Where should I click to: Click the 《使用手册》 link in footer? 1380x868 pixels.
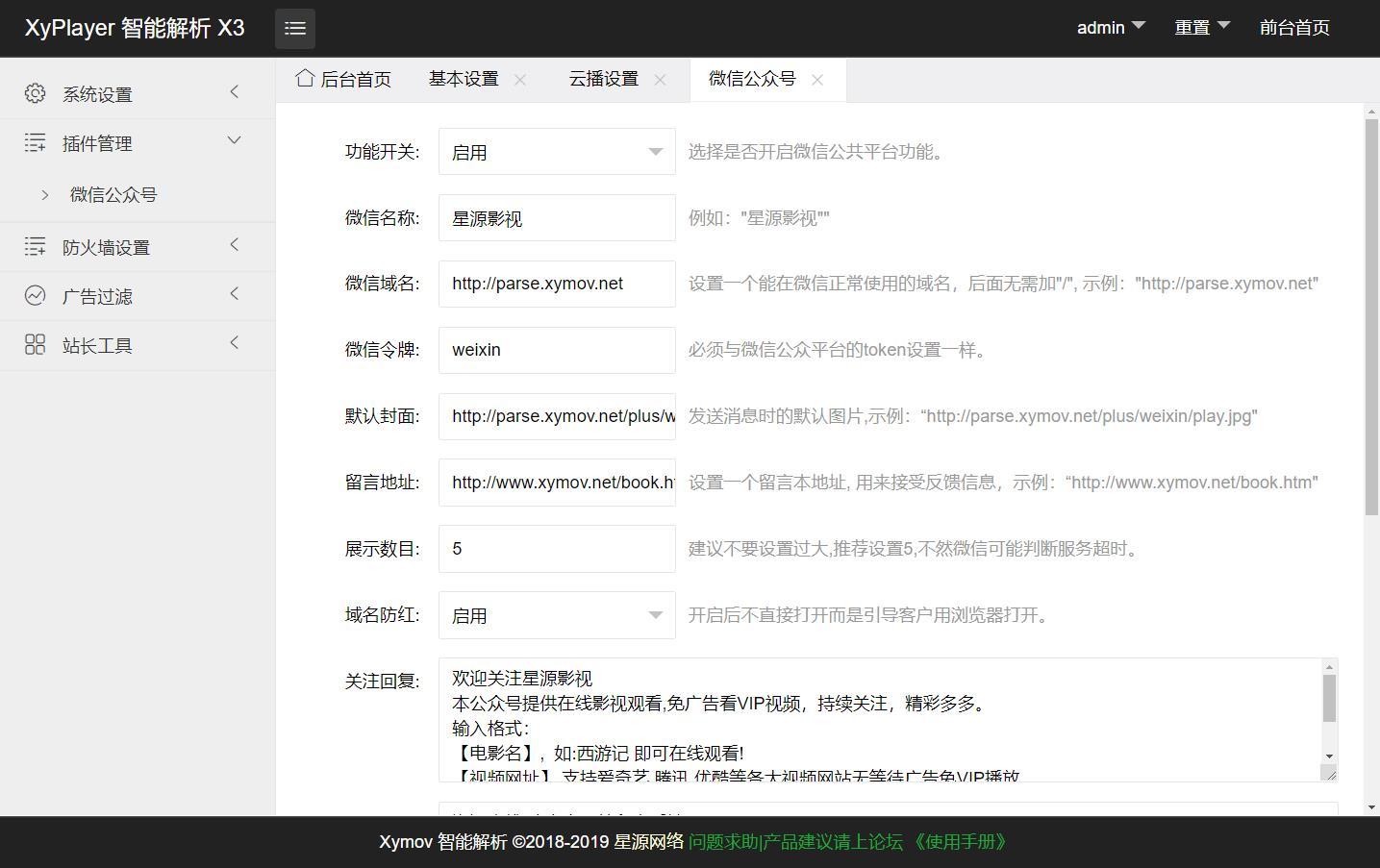962,842
